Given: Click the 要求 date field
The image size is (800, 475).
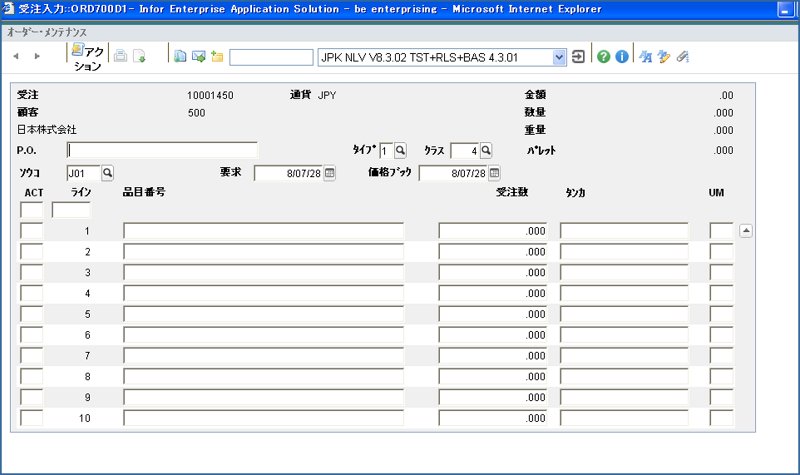Looking at the screenshot, I should 288,173.
